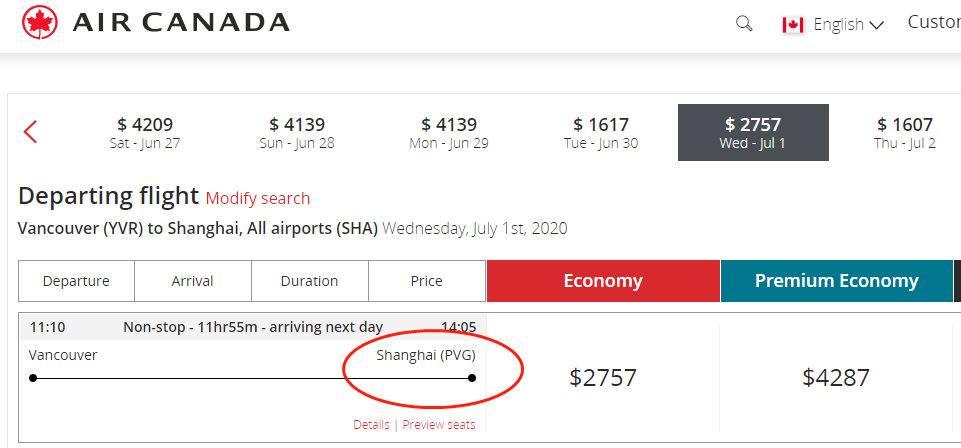The width and height of the screenshot is (961, 448).
Task: Click the Air Canada maple leaf logo
Action: tap(40, 22)
